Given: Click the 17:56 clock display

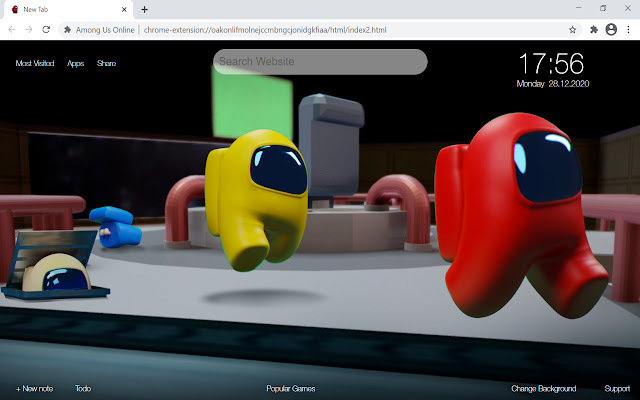Looking at the screenshot, I should tap(551, 64).
